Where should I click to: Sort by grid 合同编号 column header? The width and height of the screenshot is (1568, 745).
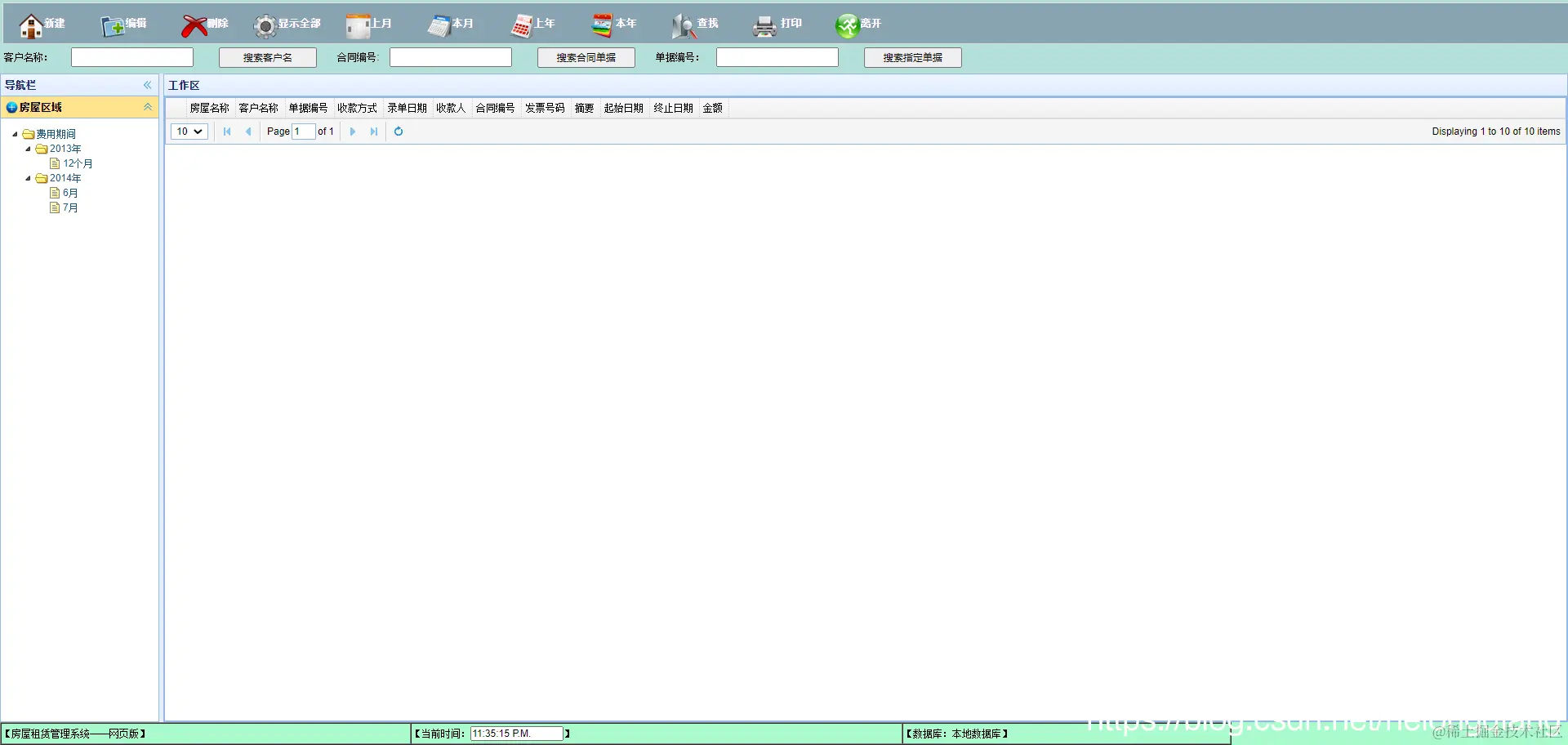click(x=495, y=108)
